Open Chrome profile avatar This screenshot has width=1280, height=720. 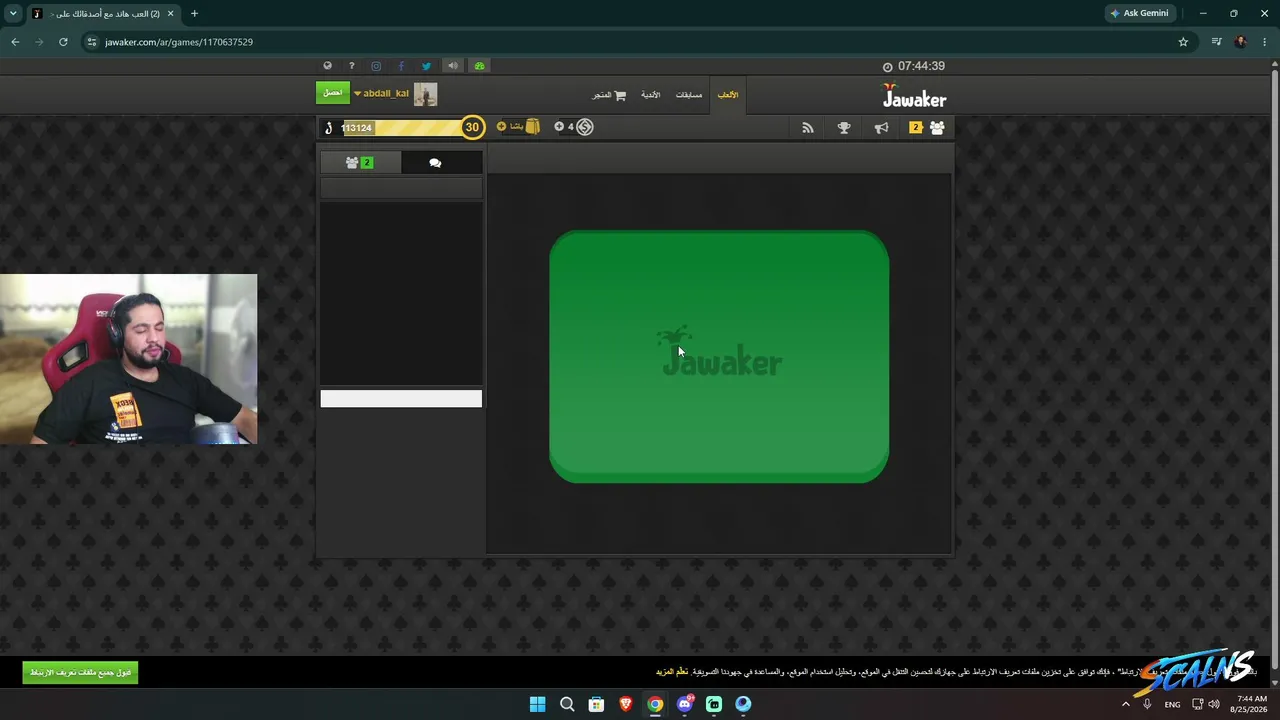click(1241, 42)
